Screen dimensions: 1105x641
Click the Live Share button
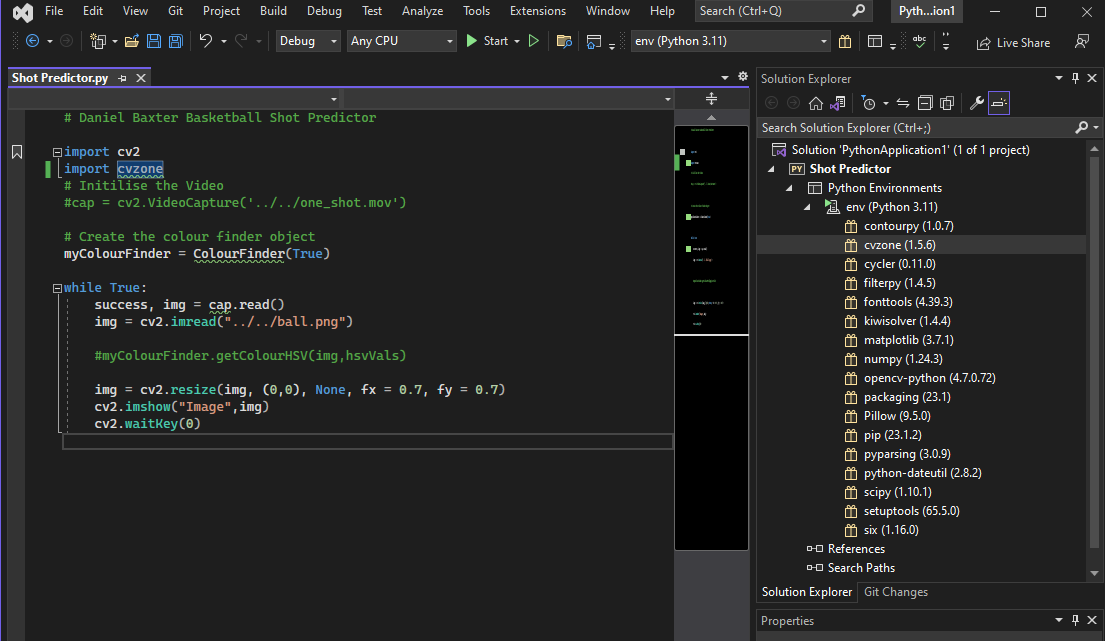(1013, 42)
